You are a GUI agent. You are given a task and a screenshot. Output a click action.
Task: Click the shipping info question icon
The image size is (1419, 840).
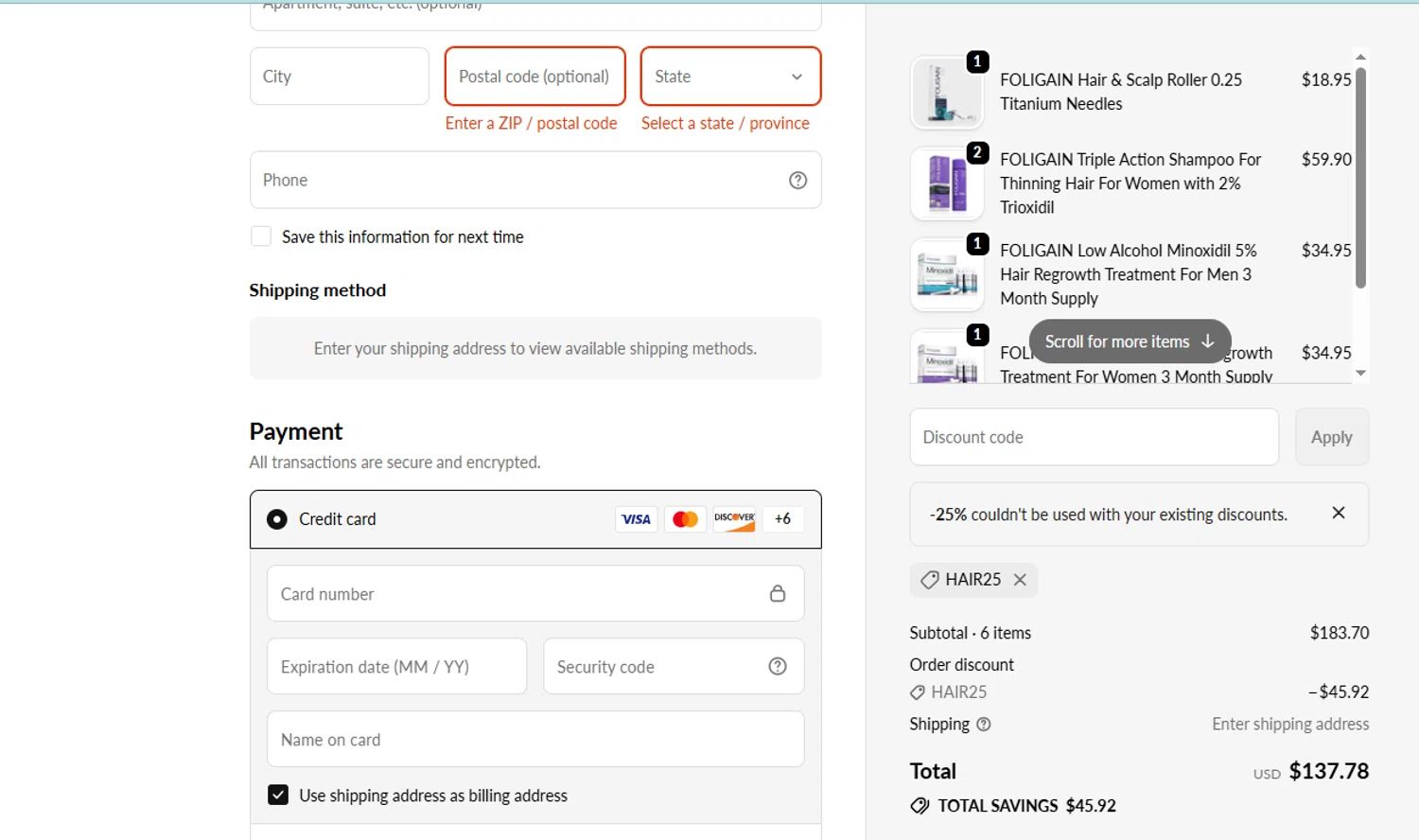point(983,725)
